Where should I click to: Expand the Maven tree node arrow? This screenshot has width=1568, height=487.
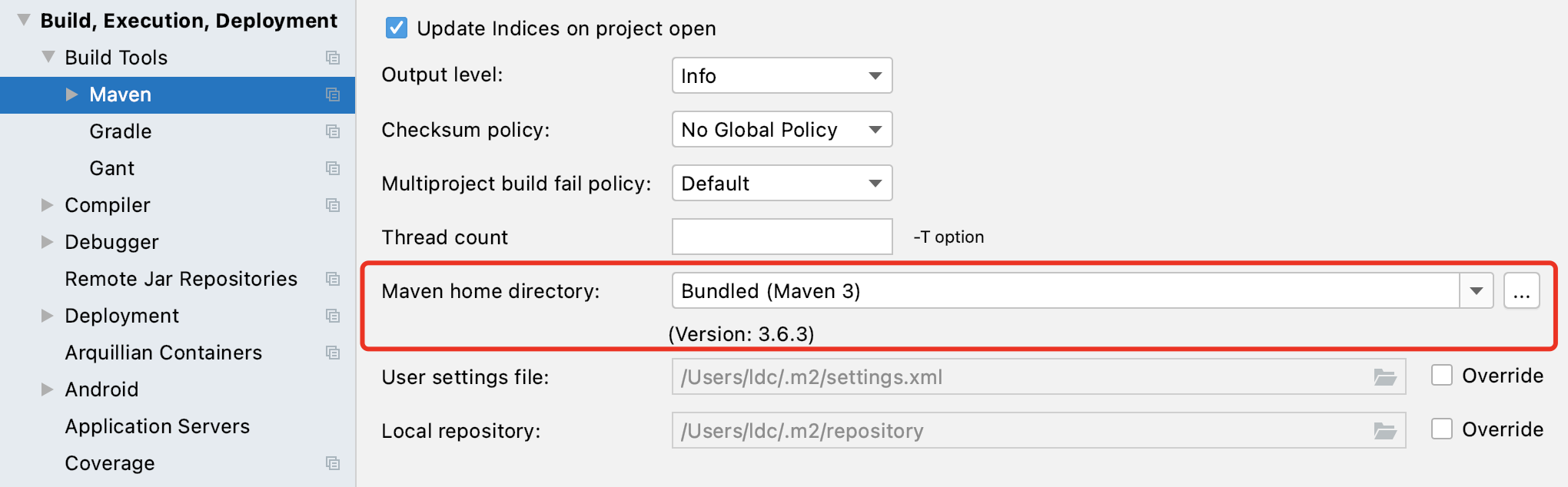point(72,94)
